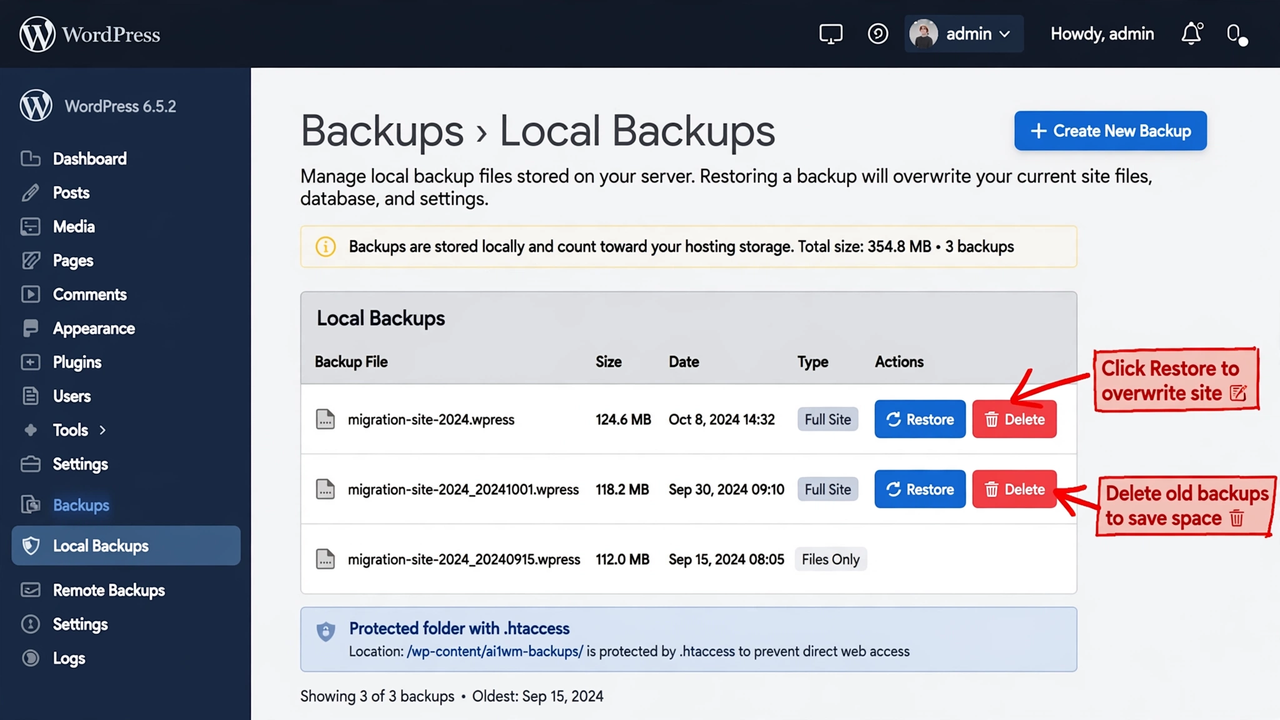Click the briefcase icon beside Settings above Backups
The image size is (1280, 720).
(31, 465)
